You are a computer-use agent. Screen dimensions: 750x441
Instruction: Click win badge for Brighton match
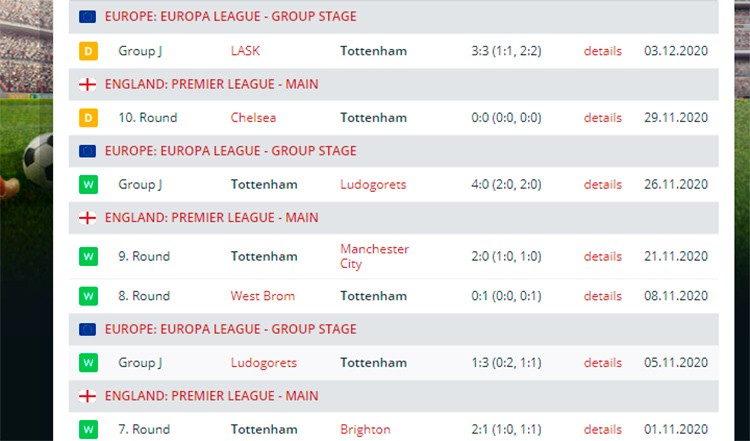[88, 430]
